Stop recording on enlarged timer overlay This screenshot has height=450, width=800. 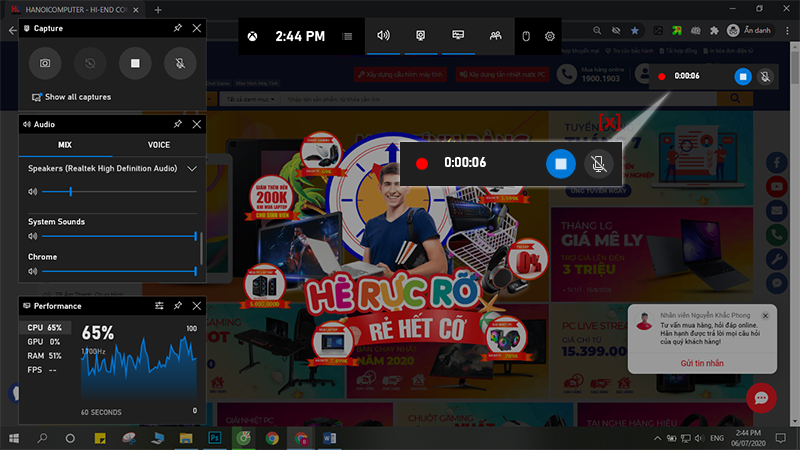point(561,164)
